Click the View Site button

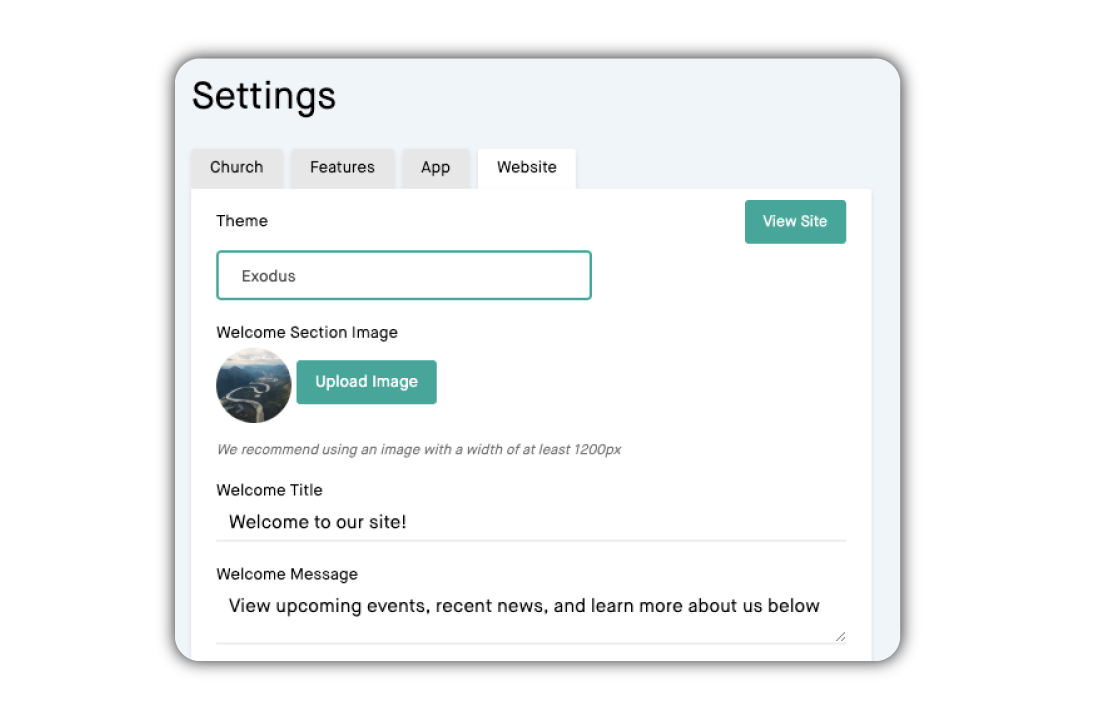coord(795,222)
